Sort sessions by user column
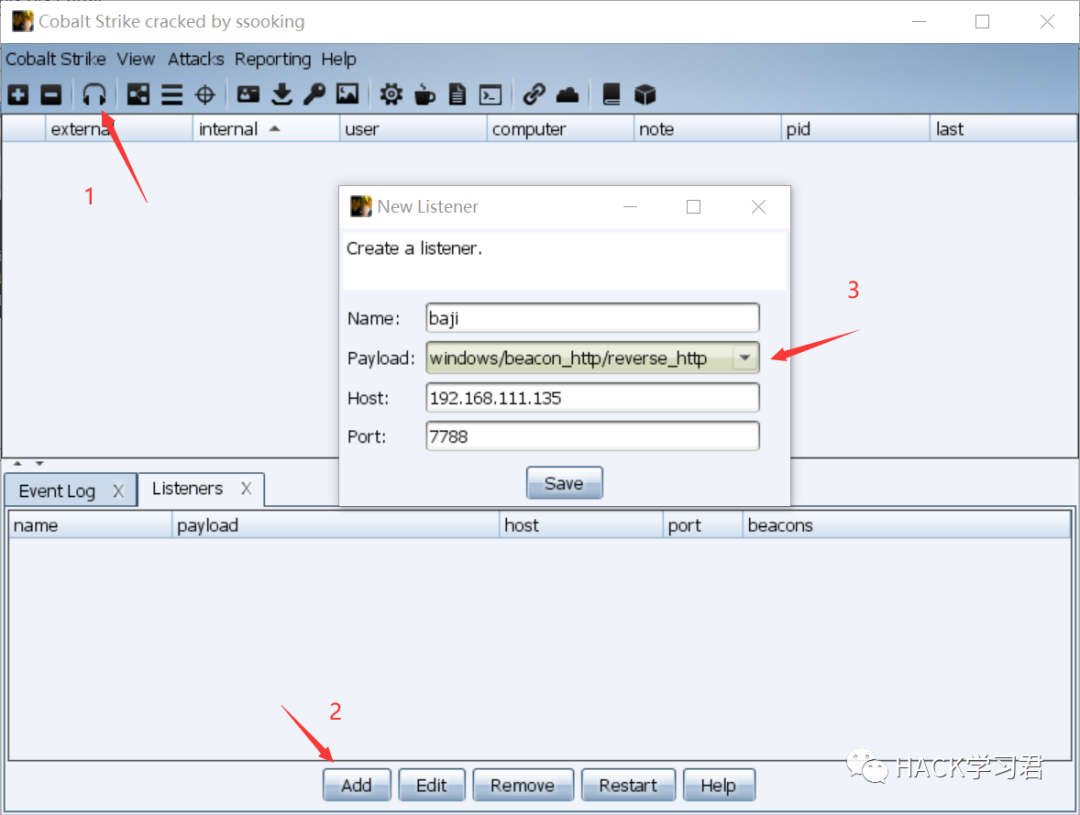The image size is (1080, 815). (x=413, y=129)
